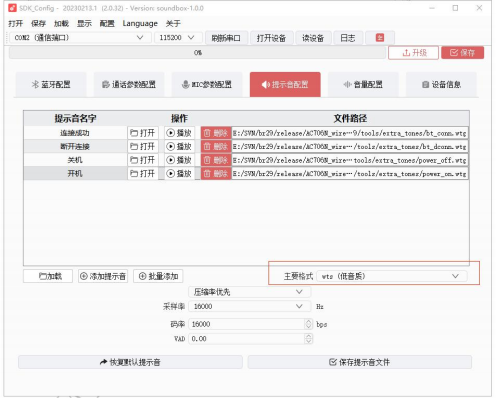Switch to the MIC参数配置 tab
Screen dimensions: 496x398
207,85
